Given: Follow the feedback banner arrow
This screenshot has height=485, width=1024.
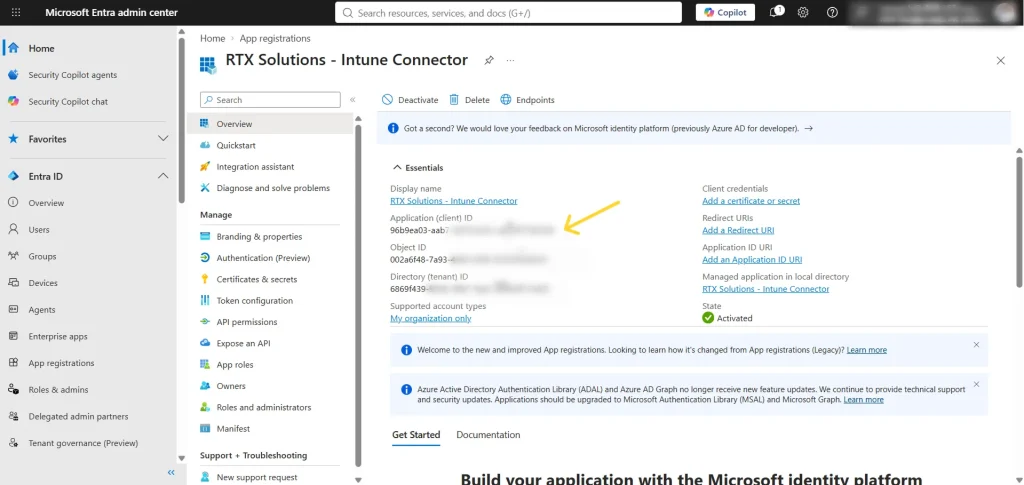Looking at the screenshot, I should 808,129.
